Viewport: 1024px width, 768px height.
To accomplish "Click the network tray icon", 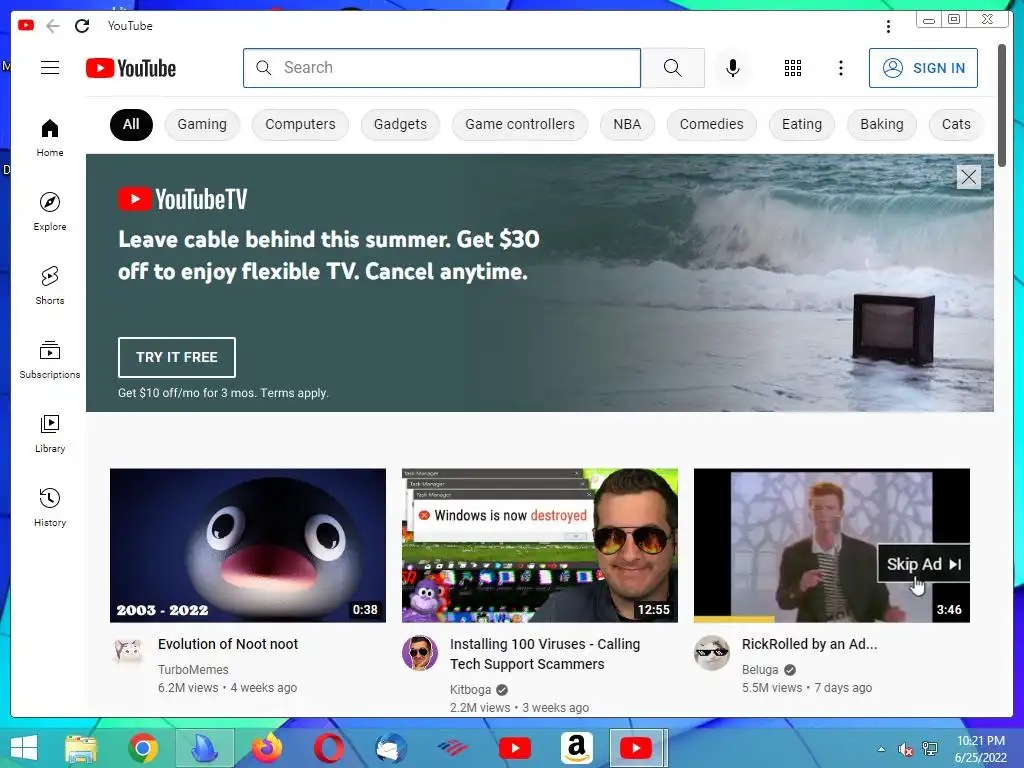I will pyautogui.click(x=930, y=749).
